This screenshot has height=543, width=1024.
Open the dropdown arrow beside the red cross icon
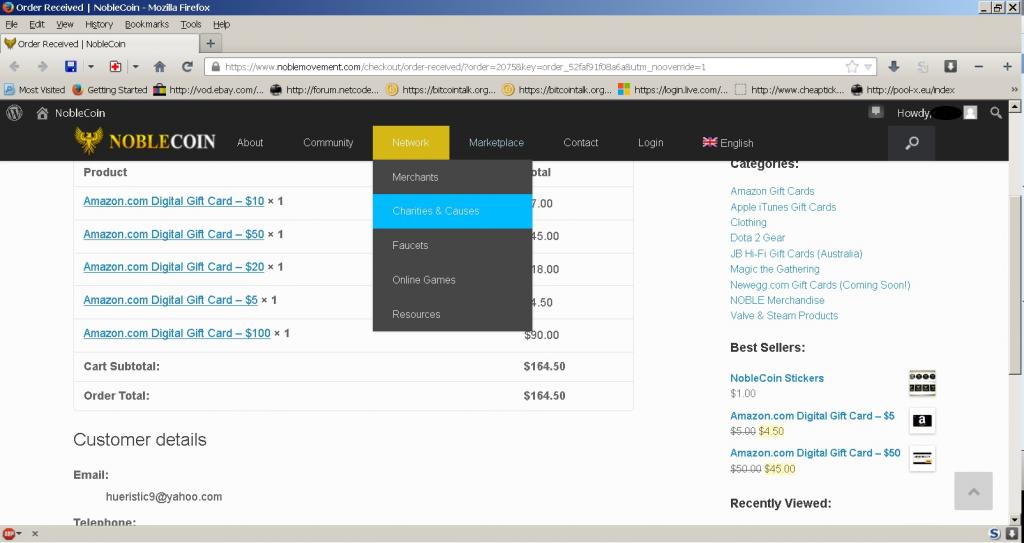coord(135,67)
